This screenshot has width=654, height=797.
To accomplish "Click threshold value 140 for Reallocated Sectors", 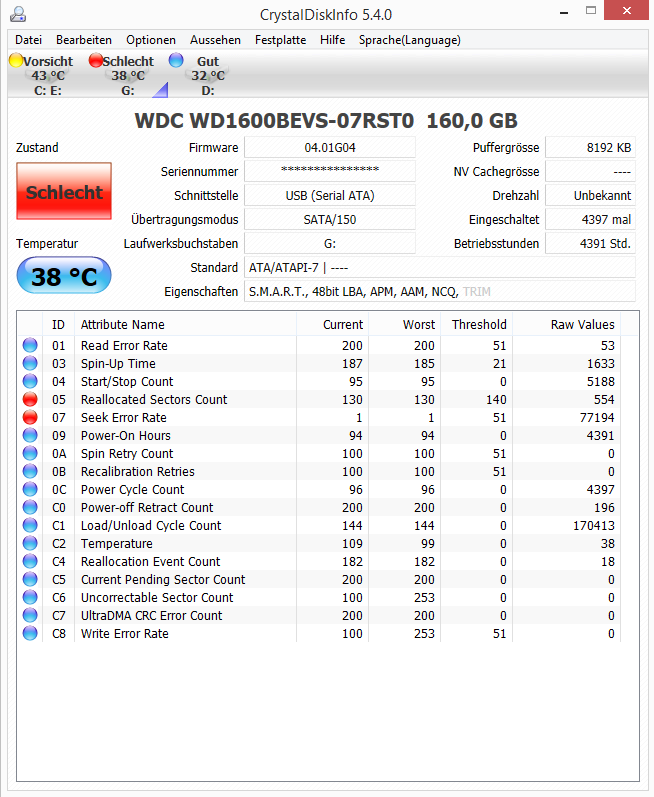I will (496, 400).
